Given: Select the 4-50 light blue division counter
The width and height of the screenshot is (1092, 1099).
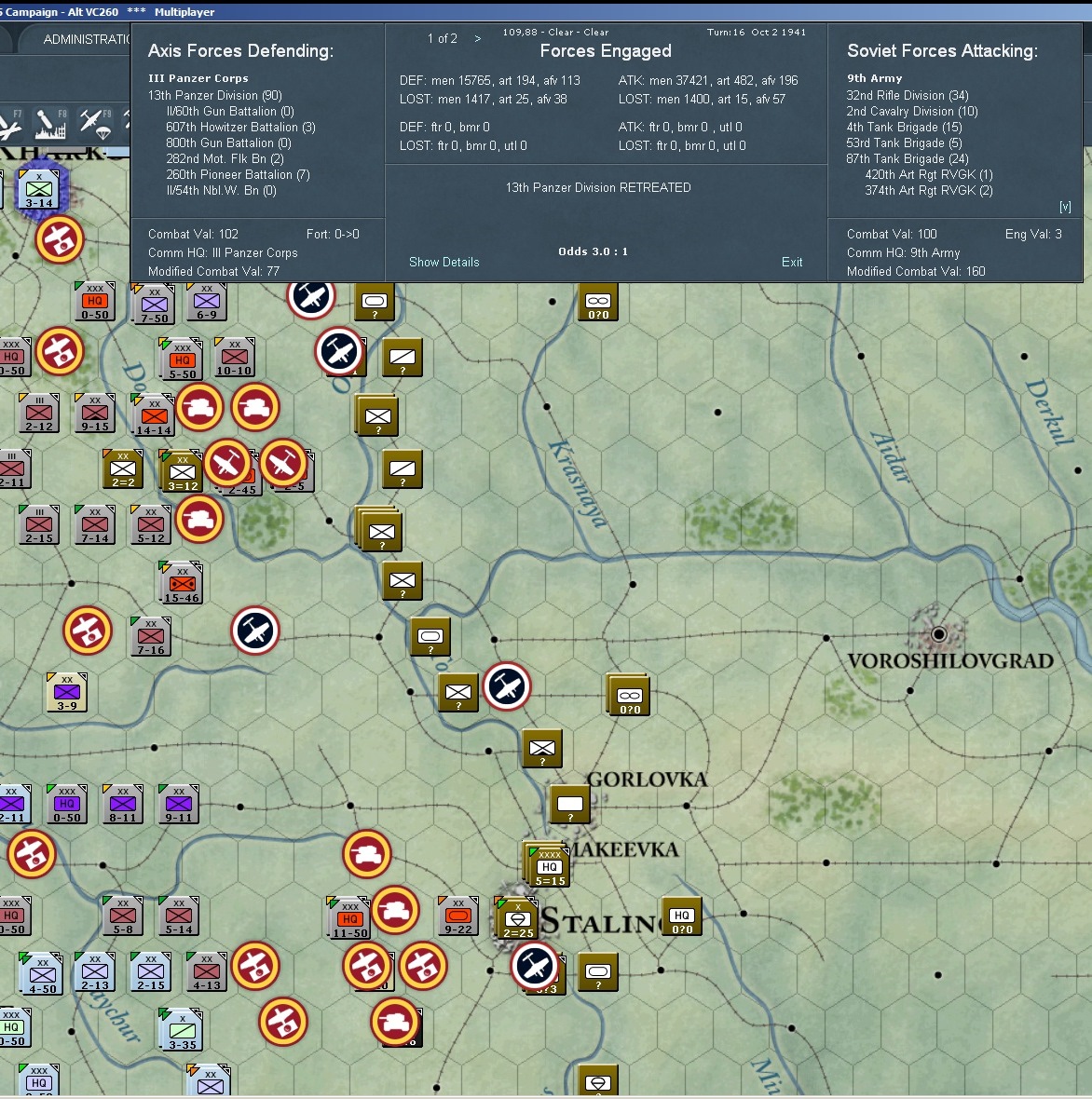Looking at the screenshot, I should point(42,975).
